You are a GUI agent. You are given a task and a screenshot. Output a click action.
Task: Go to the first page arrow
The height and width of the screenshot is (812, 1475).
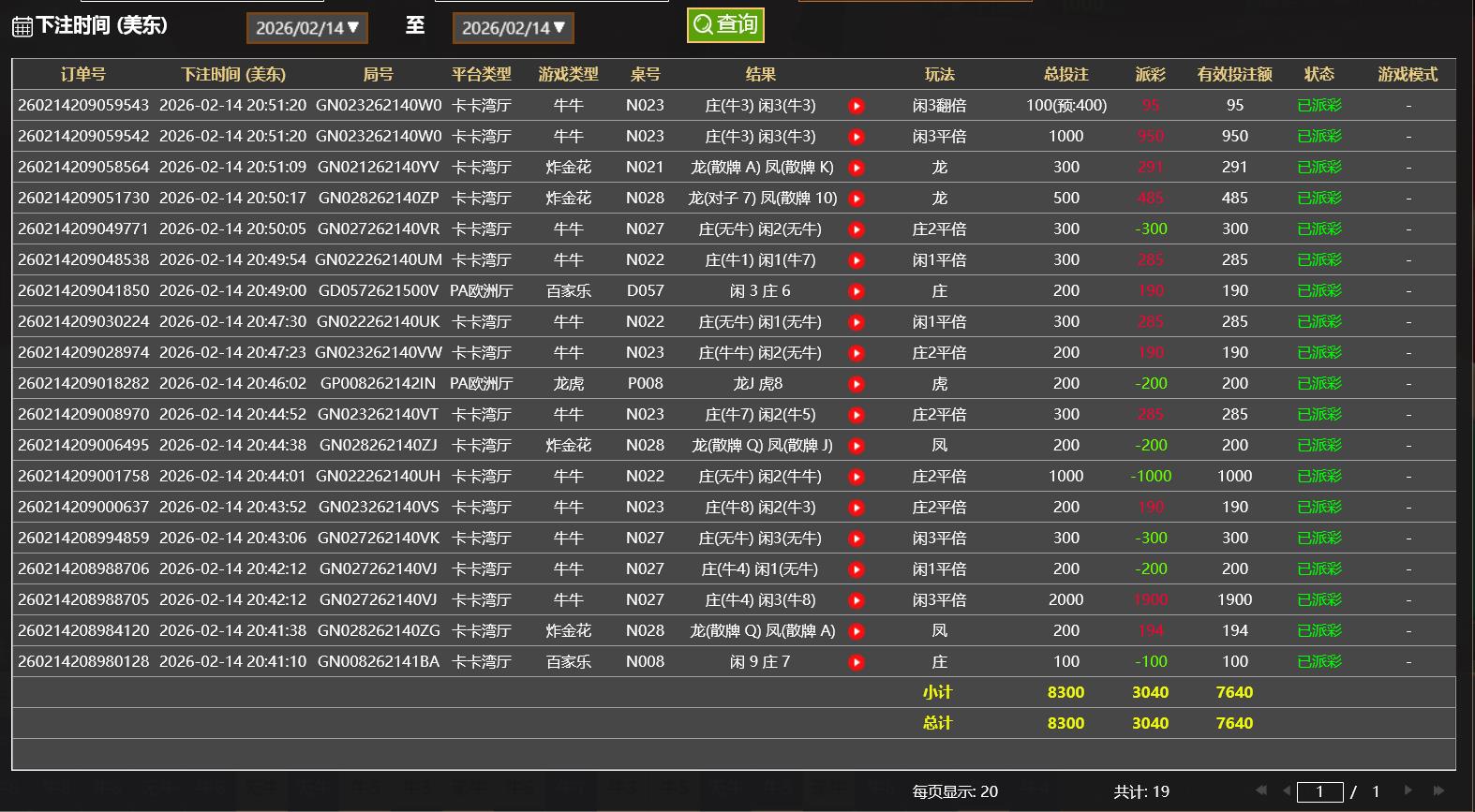(1261, 790)
